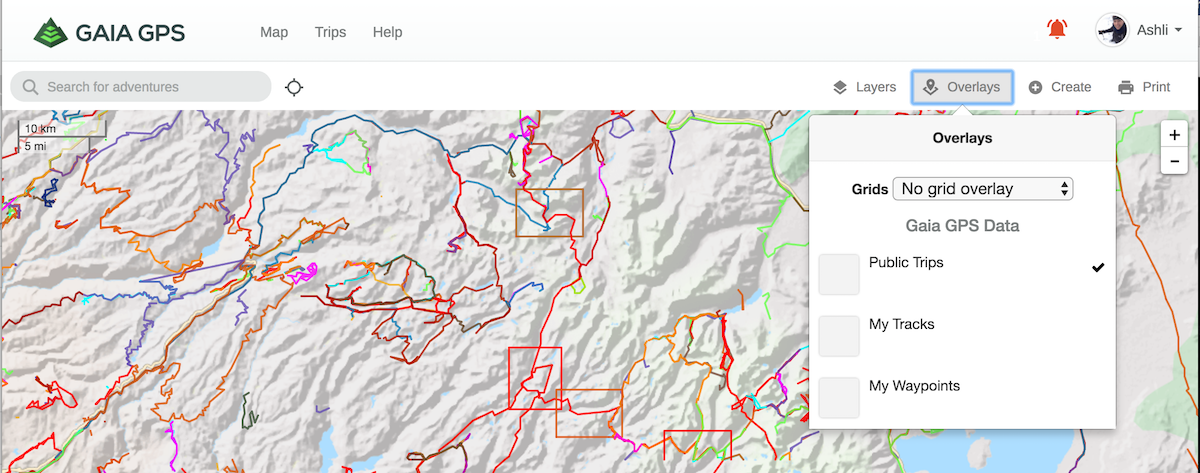1200x473 pixels.
Task: Open the No grid overlay dropdown
Action: click(983, 188)
